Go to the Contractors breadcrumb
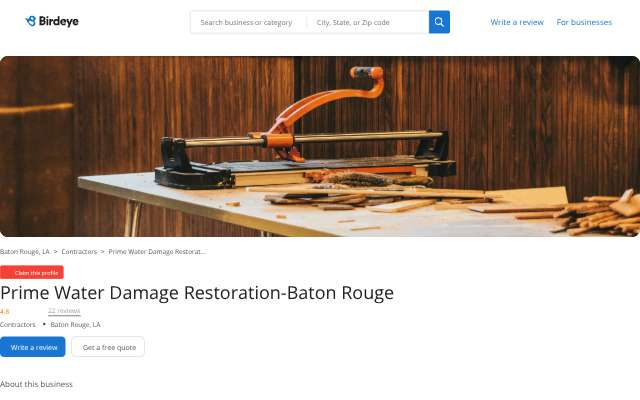Image resolution: width=640 pixels, height=400 pixels. (x=79, y=251)
